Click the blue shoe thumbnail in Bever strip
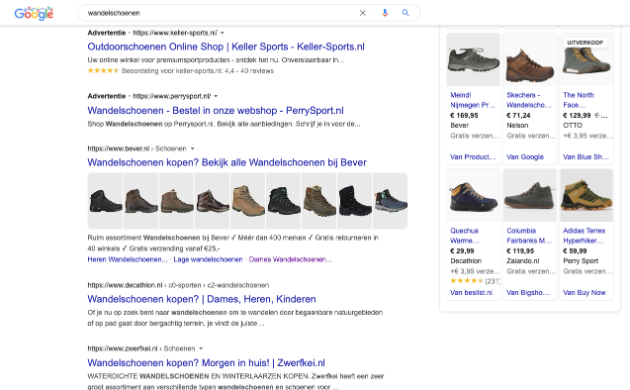The image size is (630, 390). (390, 201)
